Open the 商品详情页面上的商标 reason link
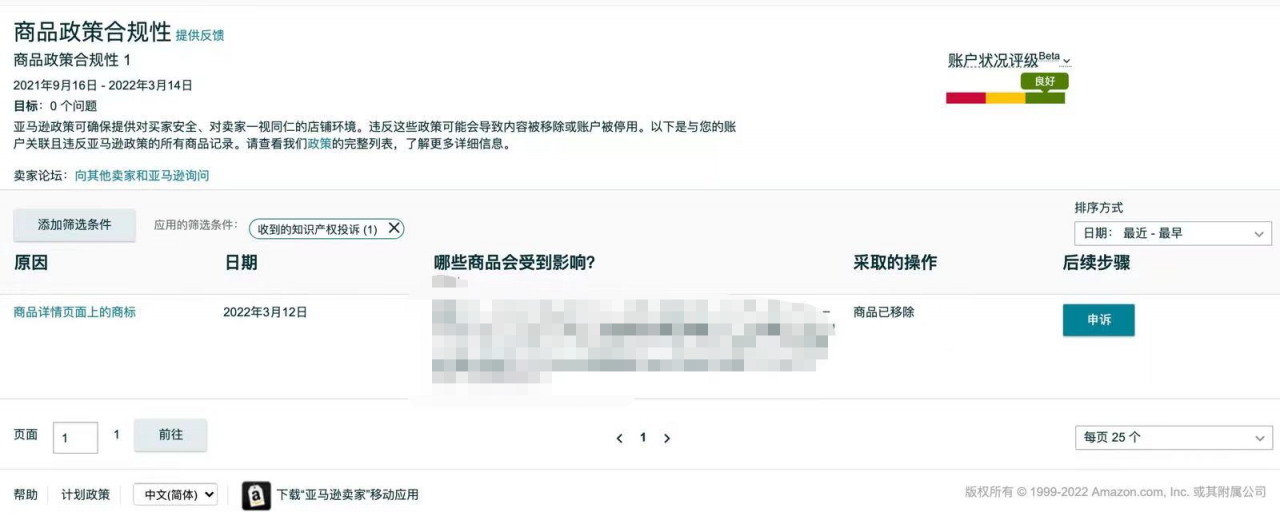This screenshot has width=1280, height=516. click(75, 312)
